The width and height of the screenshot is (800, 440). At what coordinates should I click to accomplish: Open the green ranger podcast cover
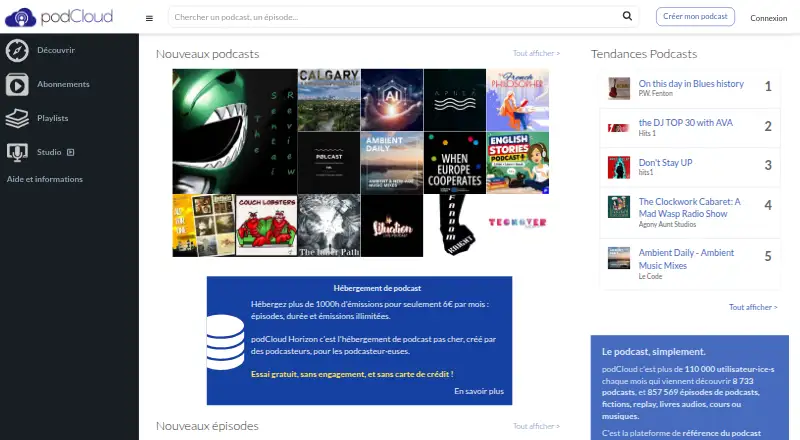tap(235, 131)
